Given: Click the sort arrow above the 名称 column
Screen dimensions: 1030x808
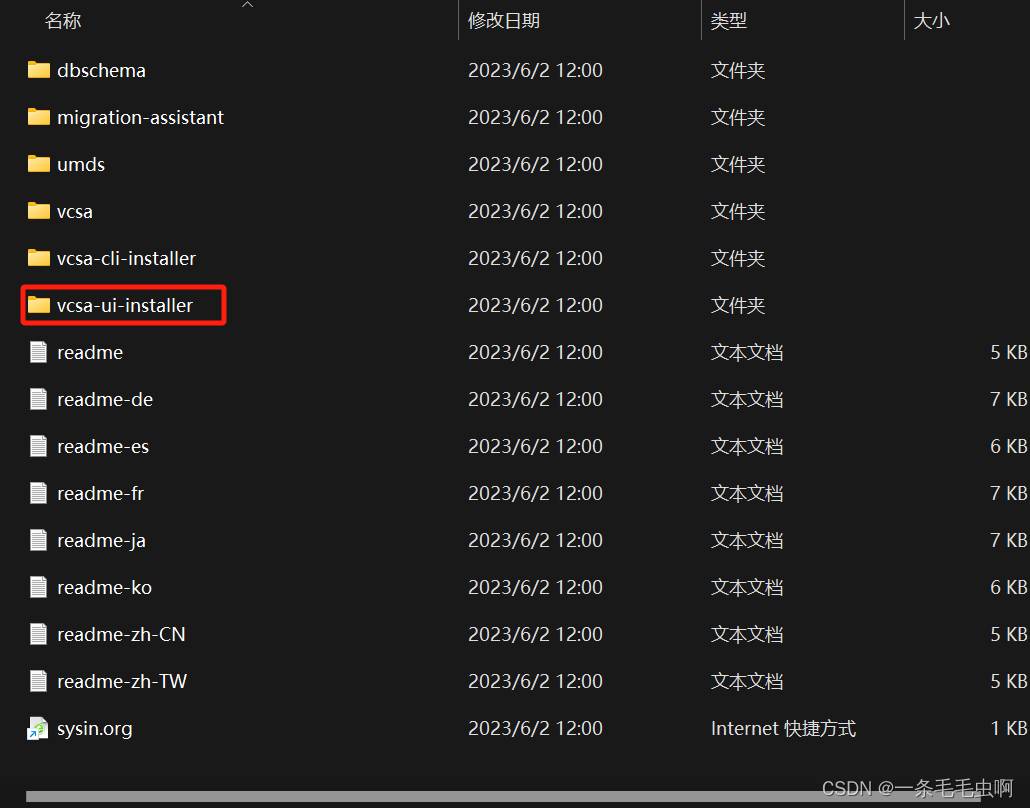Looking at the screenshot, I should pos(247,5).
